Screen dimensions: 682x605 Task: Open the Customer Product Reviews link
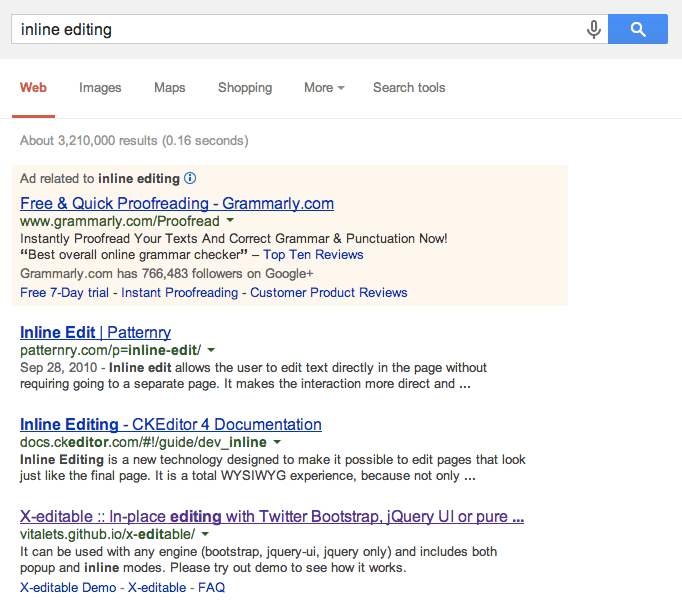click(x=329, y=292)
